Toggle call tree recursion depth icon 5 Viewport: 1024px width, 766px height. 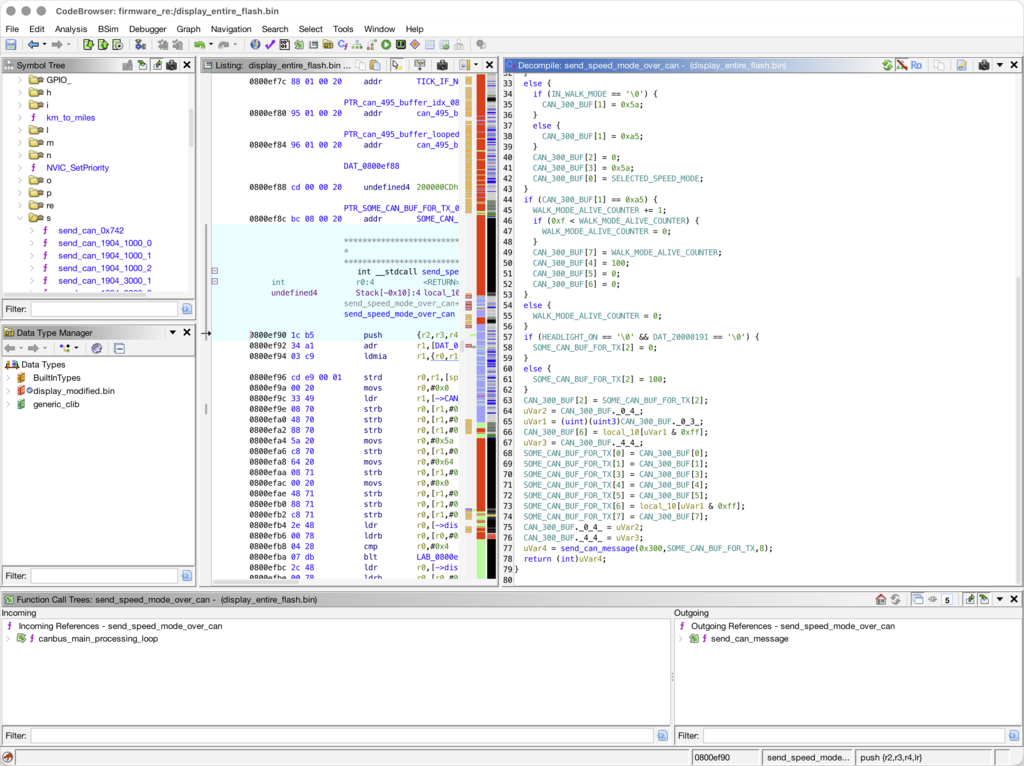click(947, 599)
